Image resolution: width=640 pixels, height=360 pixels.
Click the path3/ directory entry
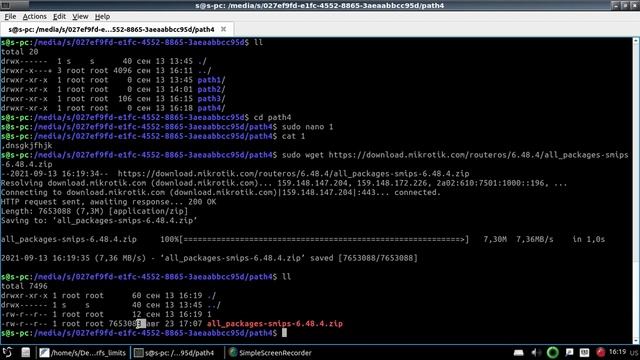211,99
